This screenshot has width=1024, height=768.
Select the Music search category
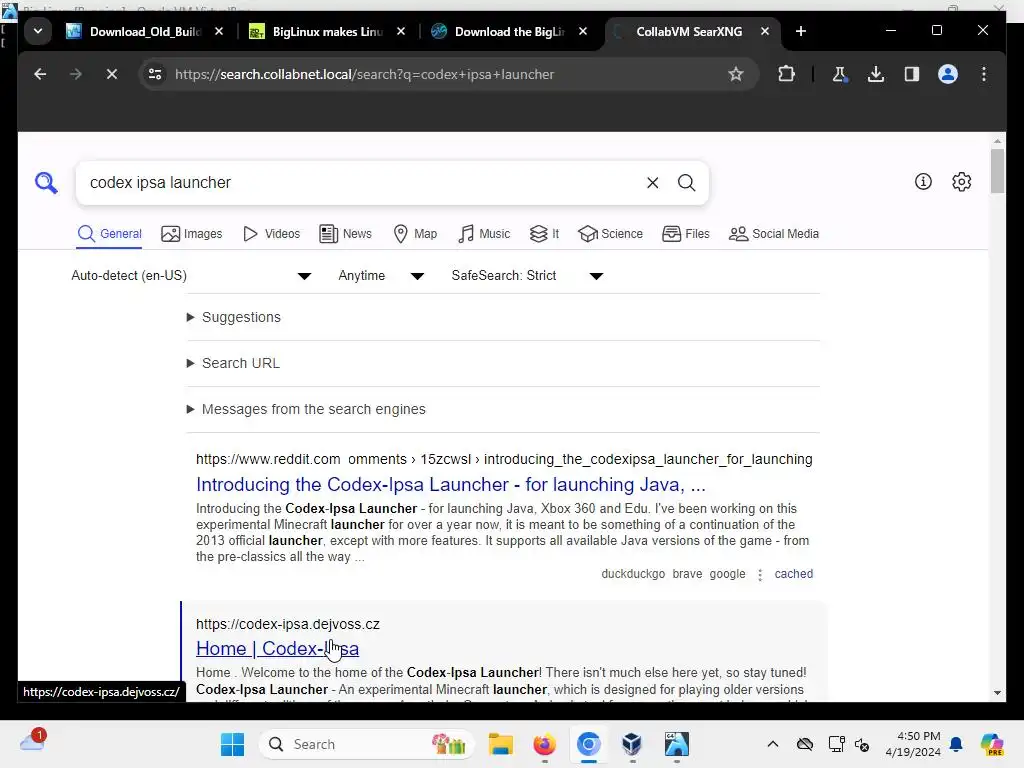click(484, 234)
